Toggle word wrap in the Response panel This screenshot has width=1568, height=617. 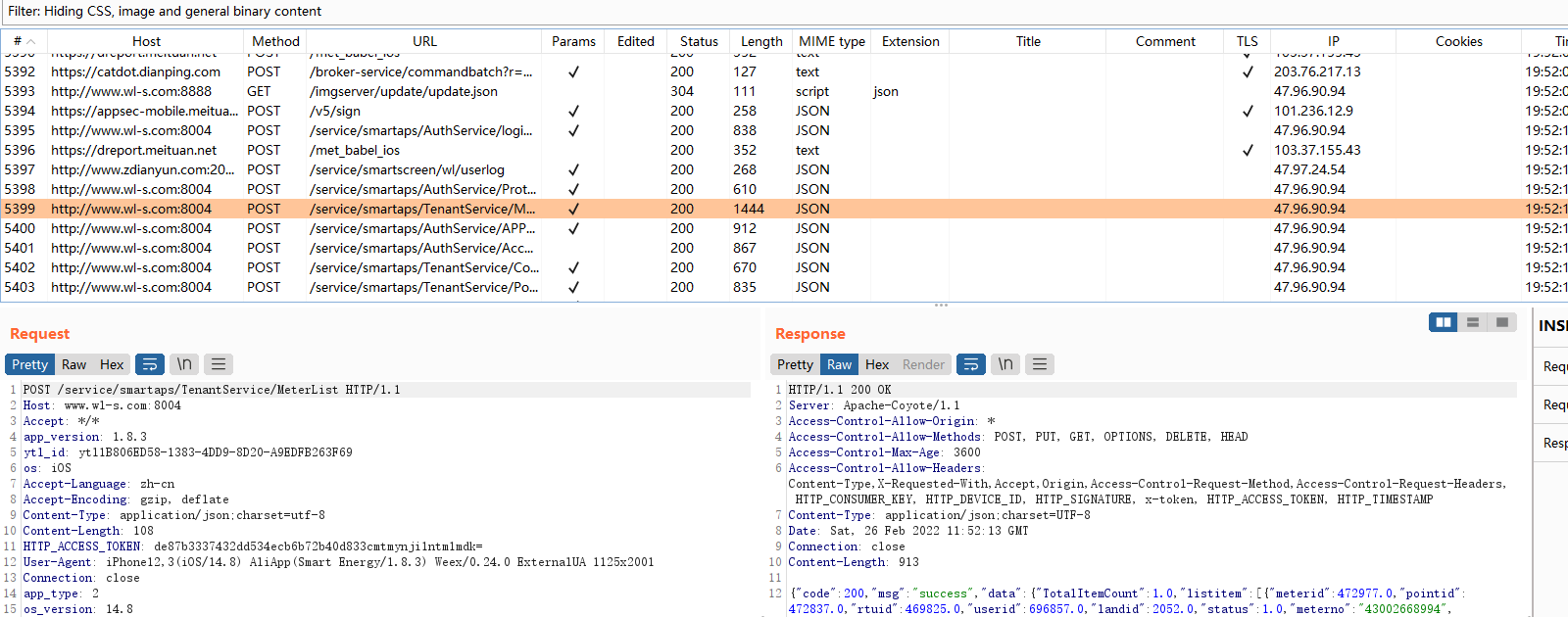pyautogui.click(x=970, y=364)
